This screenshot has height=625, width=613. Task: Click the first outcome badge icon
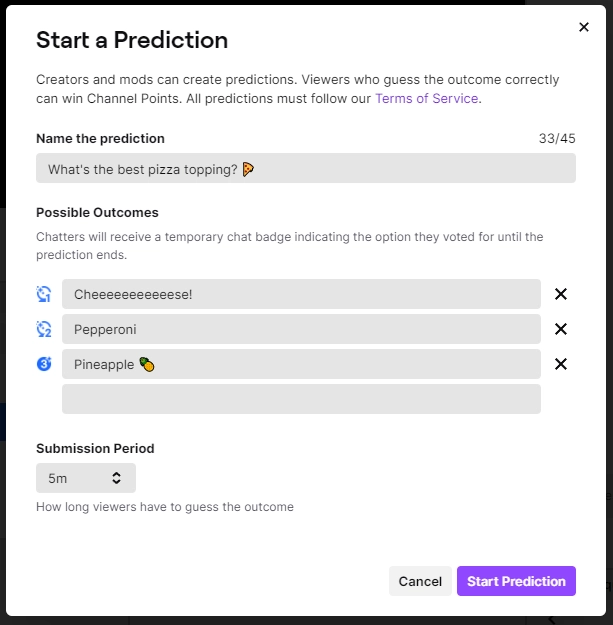coord(44,294)
